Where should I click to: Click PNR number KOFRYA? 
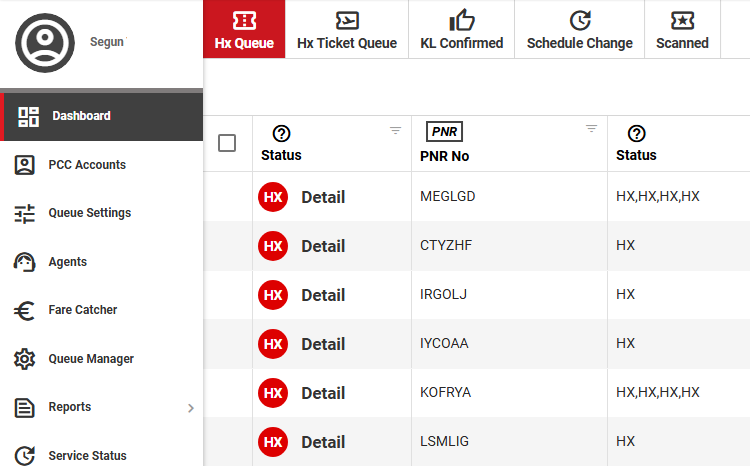[x=445, y=392]
